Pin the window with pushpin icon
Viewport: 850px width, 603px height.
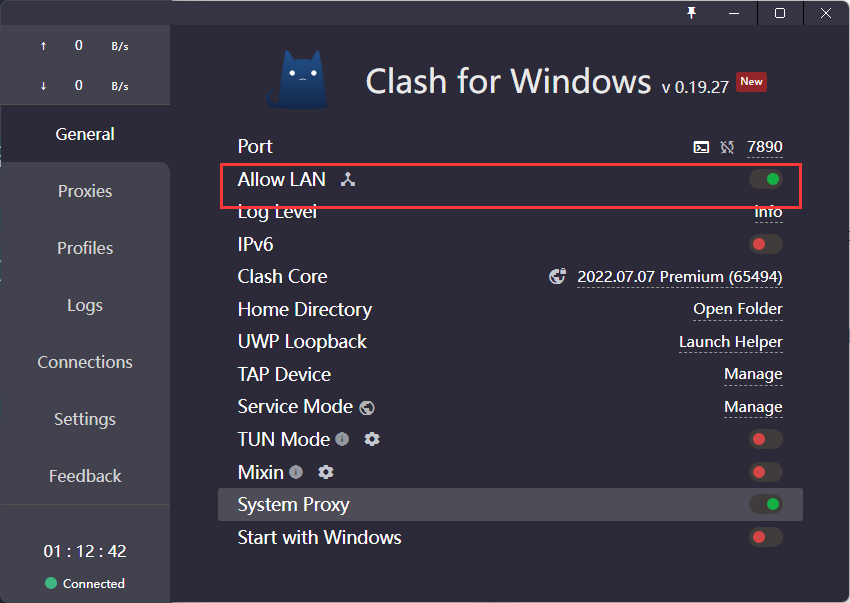point(691,13)
